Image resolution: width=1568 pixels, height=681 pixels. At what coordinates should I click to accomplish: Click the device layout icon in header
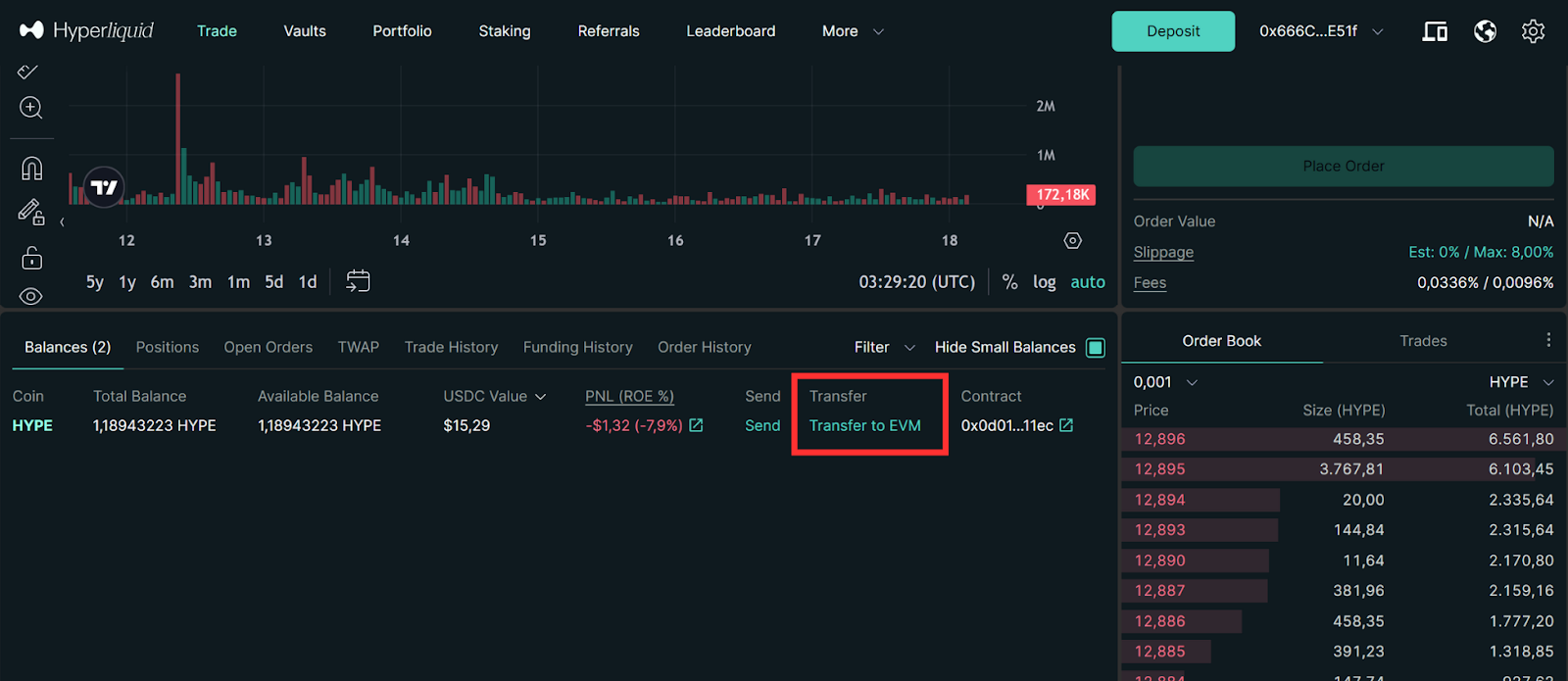click(x=1435, y=31)
